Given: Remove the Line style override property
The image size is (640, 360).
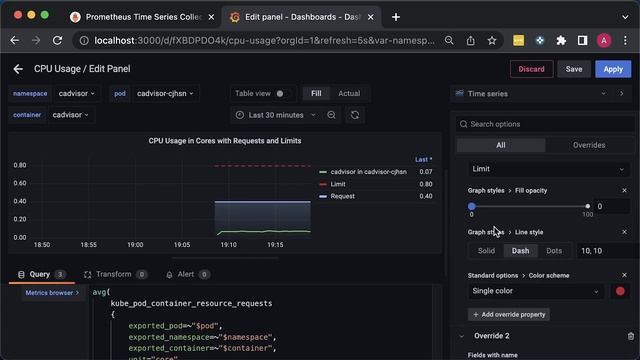Looking at the screenshot, I should coord(624,232).
